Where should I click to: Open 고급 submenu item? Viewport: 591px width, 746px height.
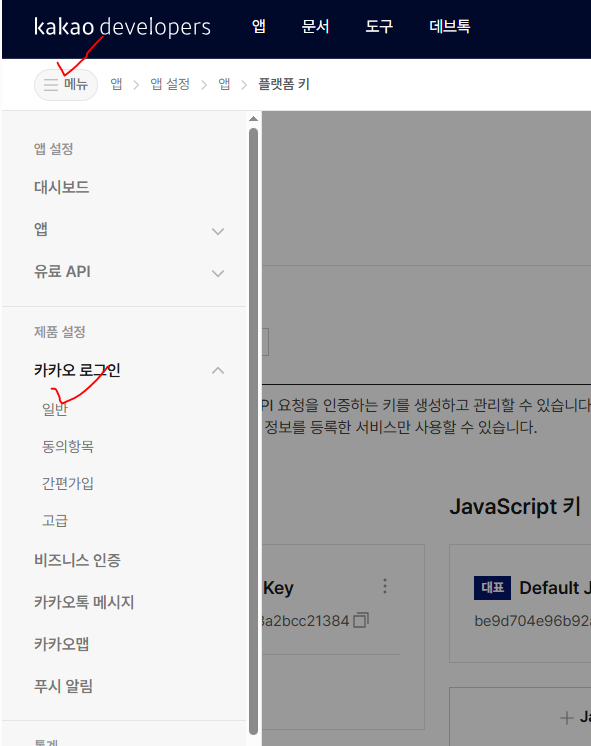tap(55, 520)
